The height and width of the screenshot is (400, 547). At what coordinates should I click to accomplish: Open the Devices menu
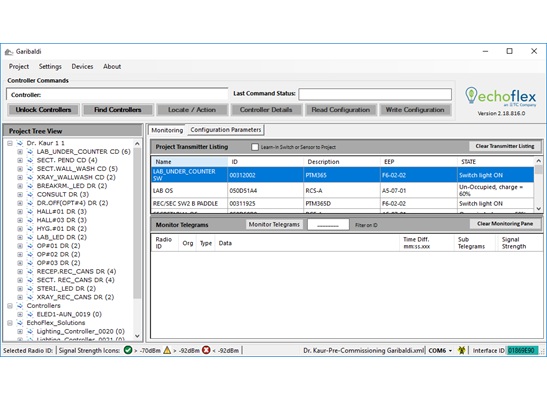[82, 66]
